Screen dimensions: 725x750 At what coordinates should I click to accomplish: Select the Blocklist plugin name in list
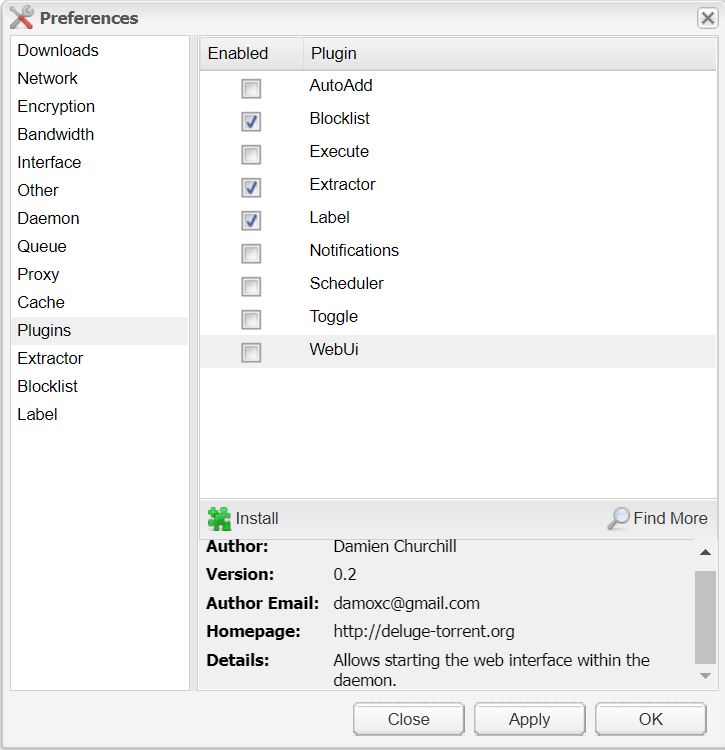tap(340, 119)
